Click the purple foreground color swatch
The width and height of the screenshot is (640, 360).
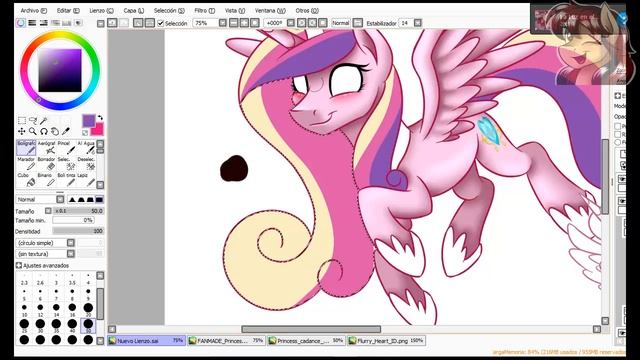point(88,120)
